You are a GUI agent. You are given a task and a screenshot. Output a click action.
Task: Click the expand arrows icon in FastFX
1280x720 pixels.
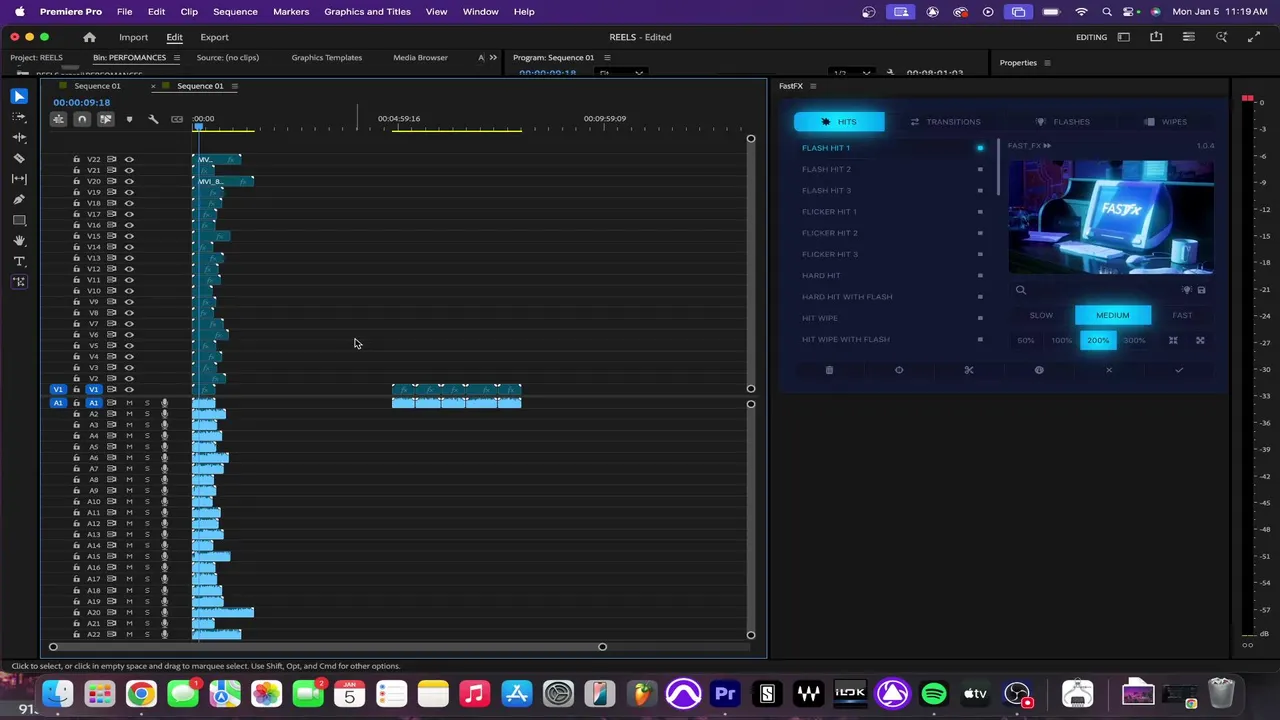(x=1200, y=341)
